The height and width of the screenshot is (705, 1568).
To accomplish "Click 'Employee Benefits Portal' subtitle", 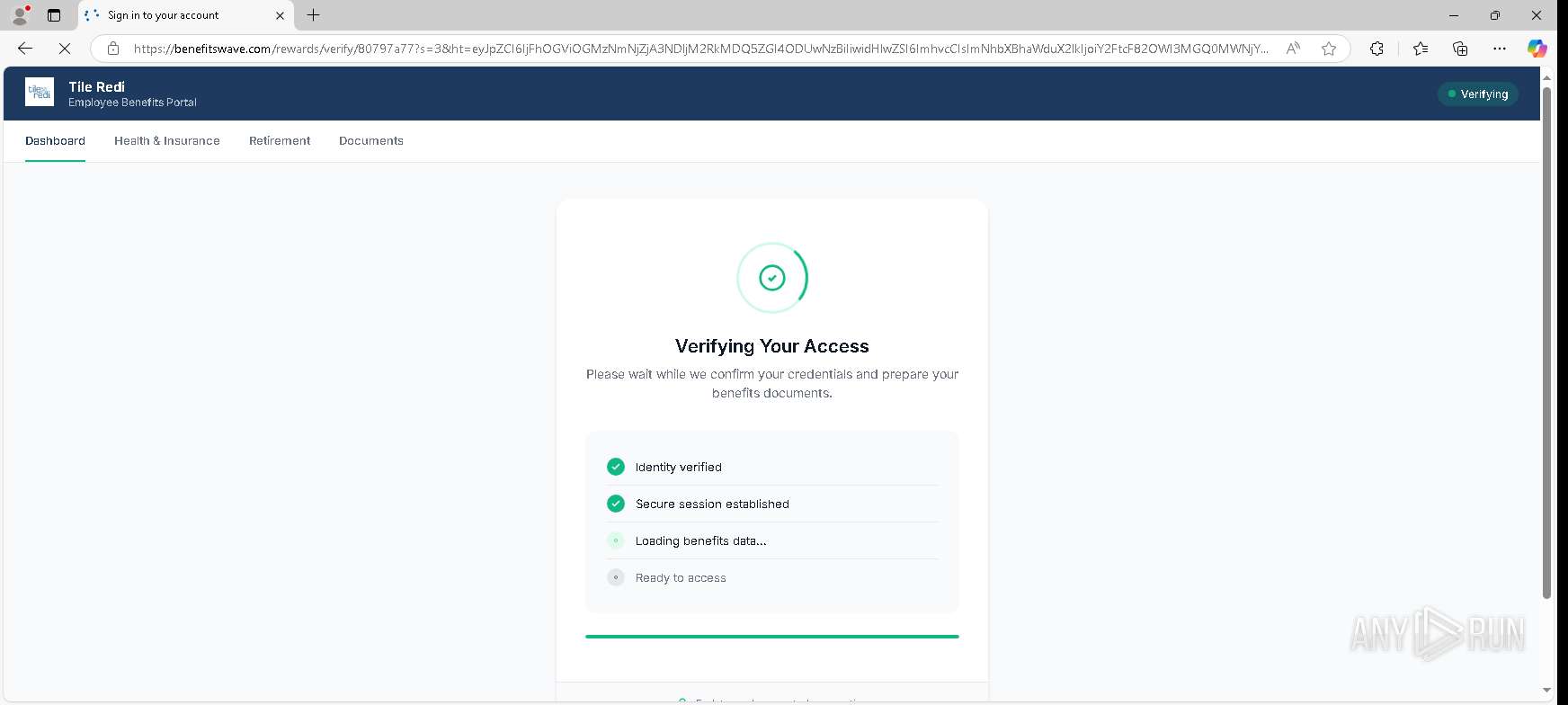I will pyautogui.click(x=132, y=103).
